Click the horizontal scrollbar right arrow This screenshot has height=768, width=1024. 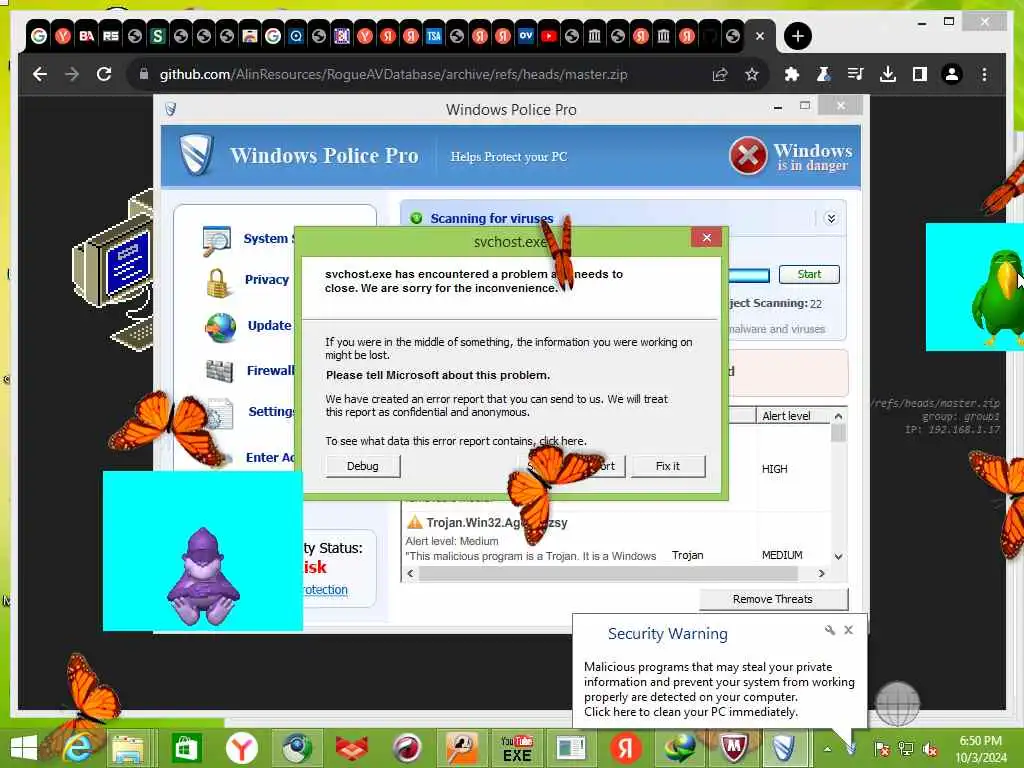822,573
